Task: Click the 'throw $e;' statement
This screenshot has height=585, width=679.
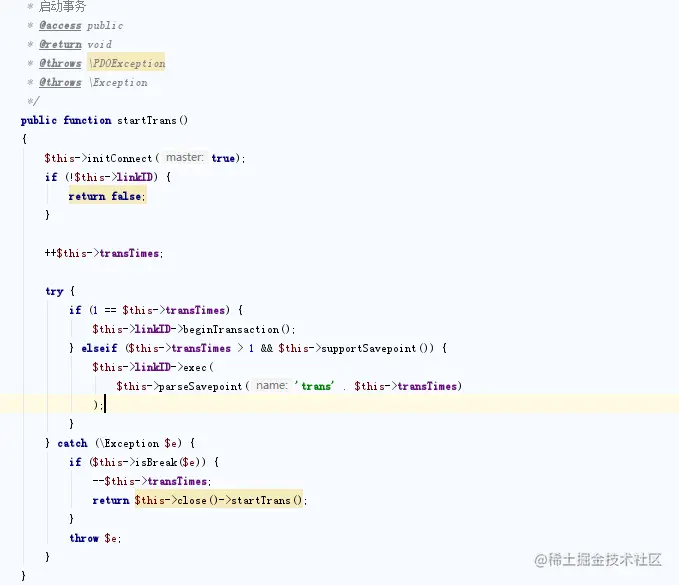Action: point(95,538)
